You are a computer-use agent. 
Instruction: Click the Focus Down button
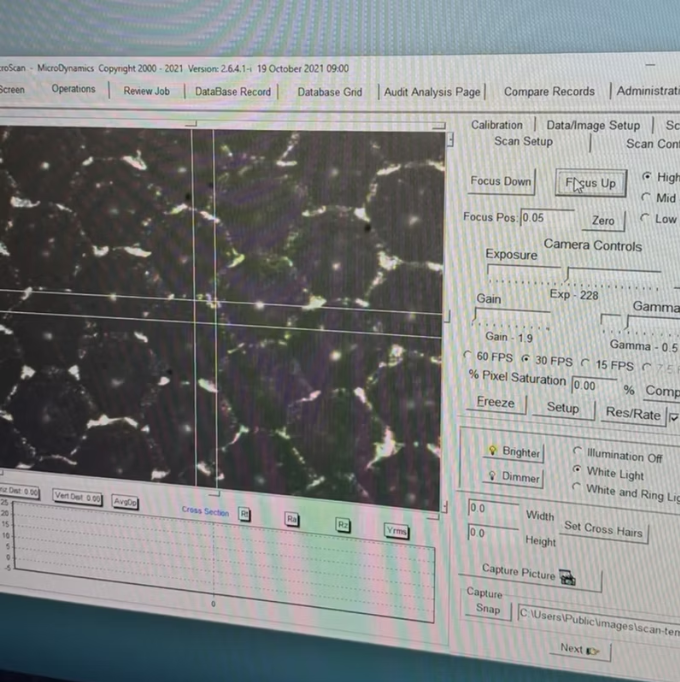501,181
